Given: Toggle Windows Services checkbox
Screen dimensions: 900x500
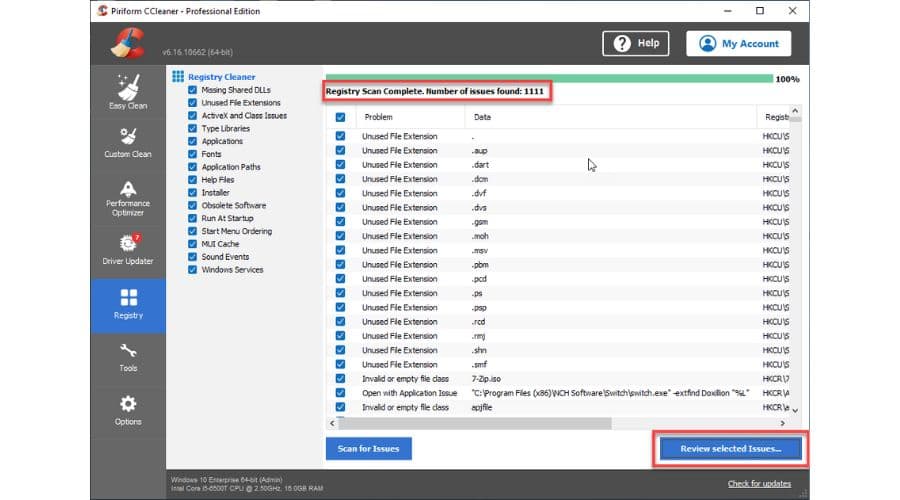Looking at the screenshot, I should click(192, 269).
